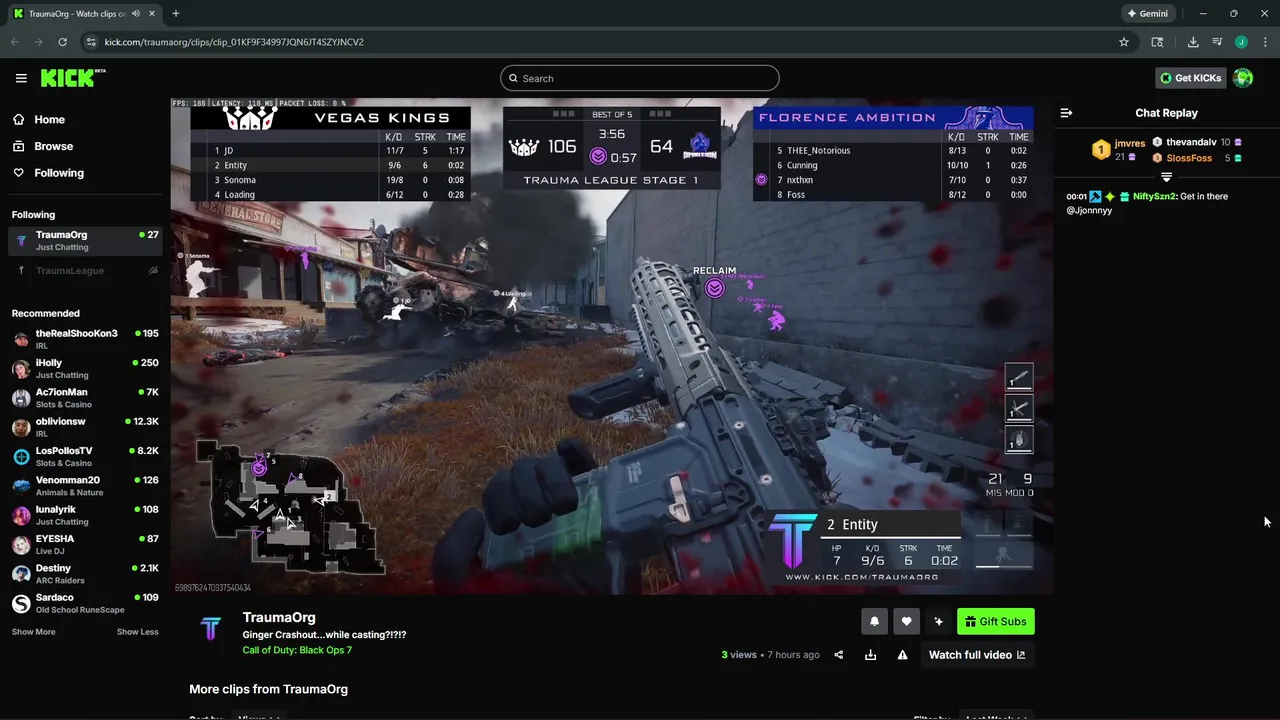This screenshot has height=720, width=1280.
Task: Select the Chat Replay title
Action: [1166, 113]
